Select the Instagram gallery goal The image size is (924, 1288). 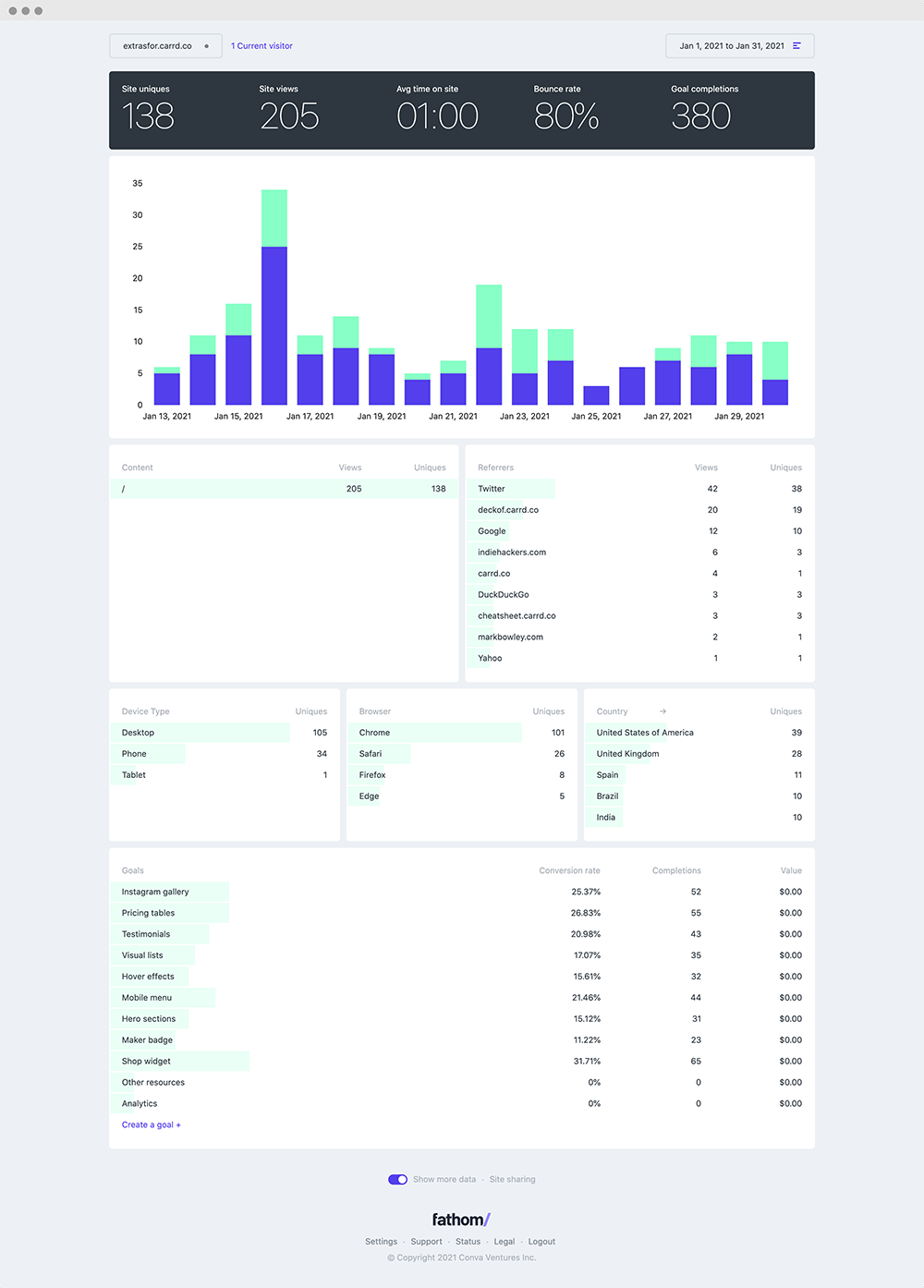(462, 892)
